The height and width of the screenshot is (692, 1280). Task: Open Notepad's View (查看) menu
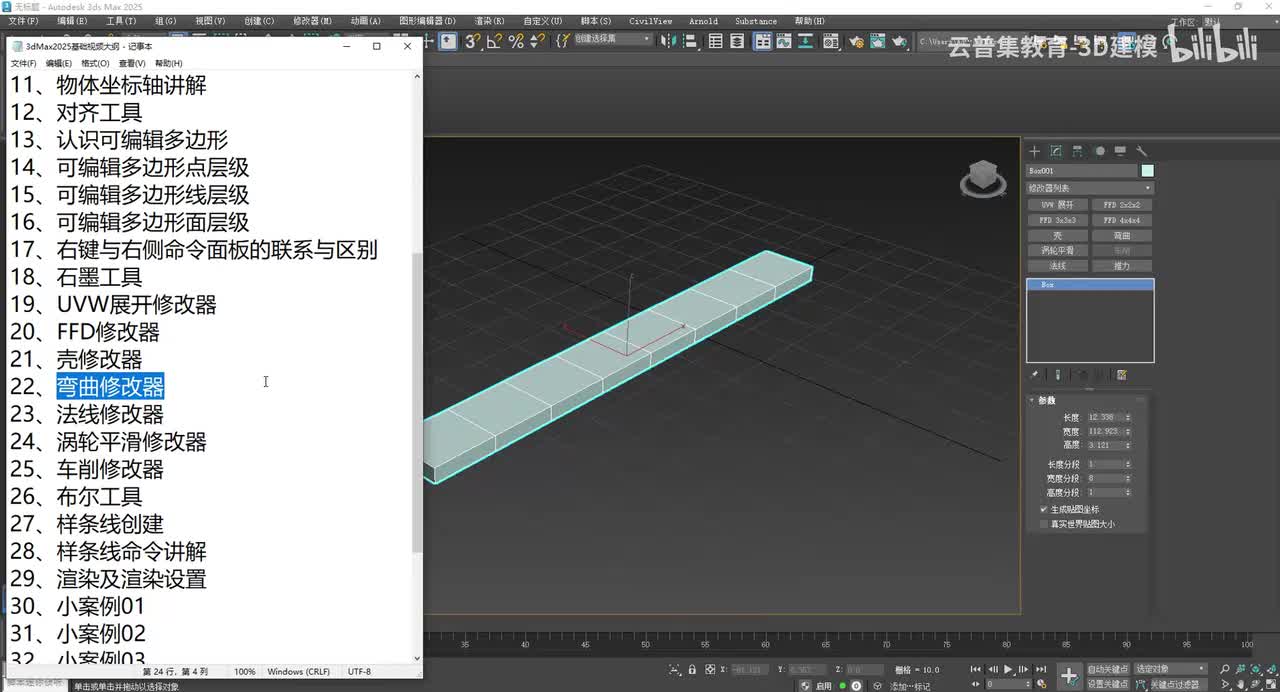click(x=130, y=63)
